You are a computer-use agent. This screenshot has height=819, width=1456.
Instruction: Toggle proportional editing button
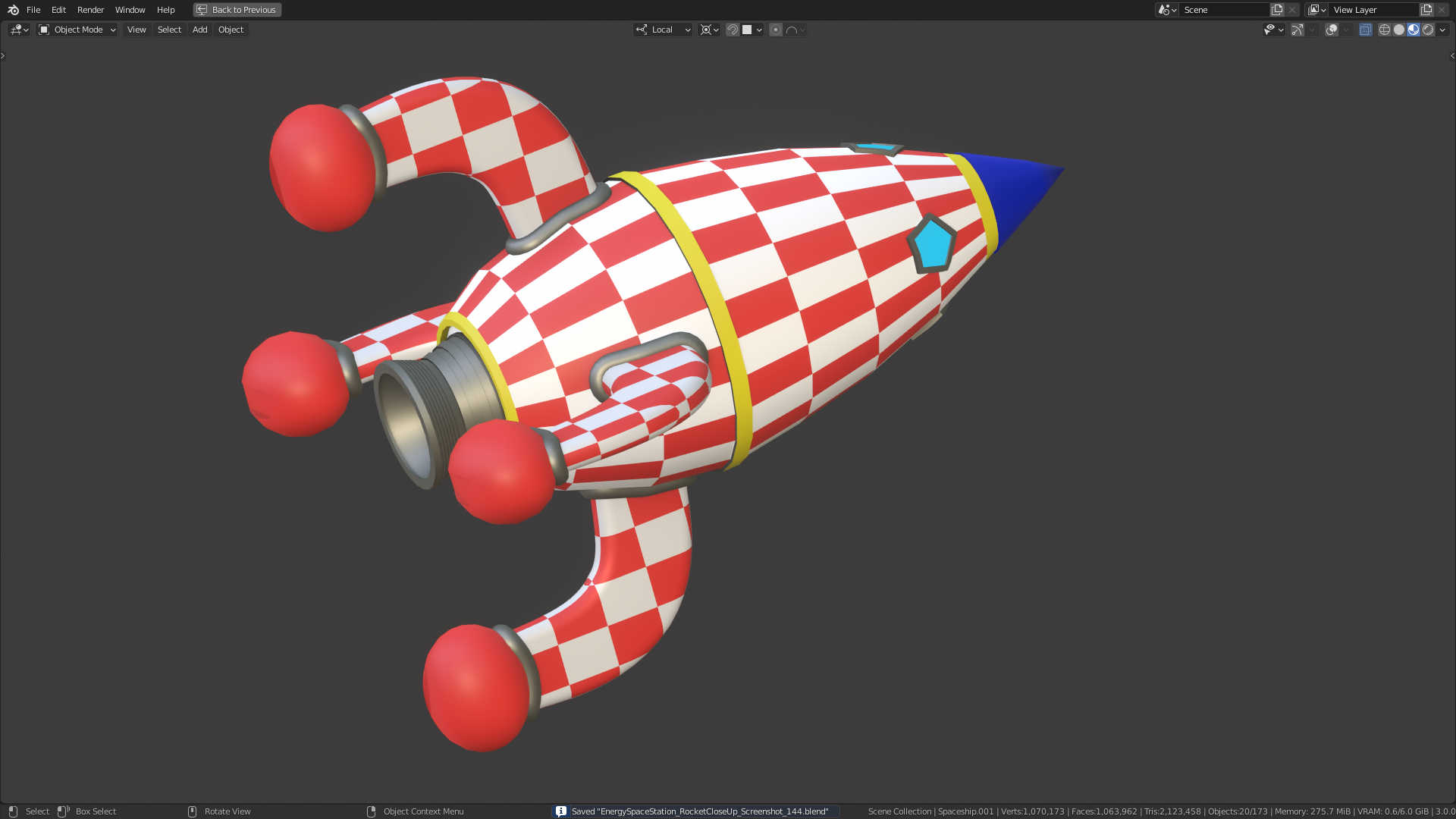click(x=776, y=30)
